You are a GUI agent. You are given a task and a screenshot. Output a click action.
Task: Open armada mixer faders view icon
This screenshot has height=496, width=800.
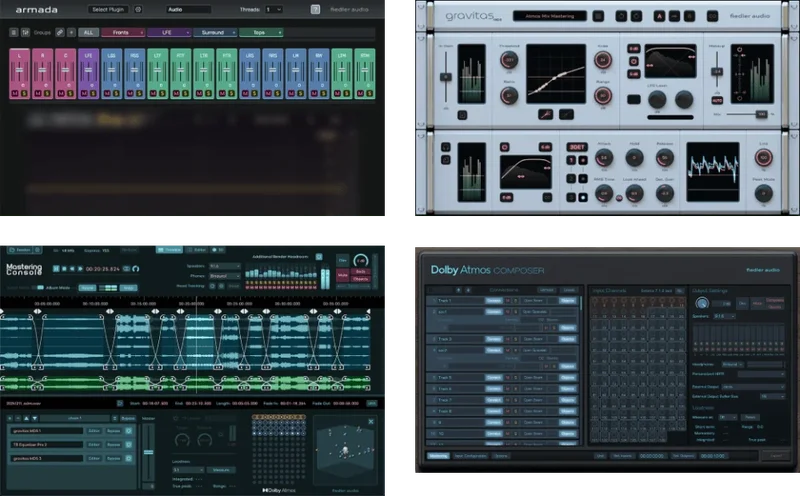[x=25, y=32]
